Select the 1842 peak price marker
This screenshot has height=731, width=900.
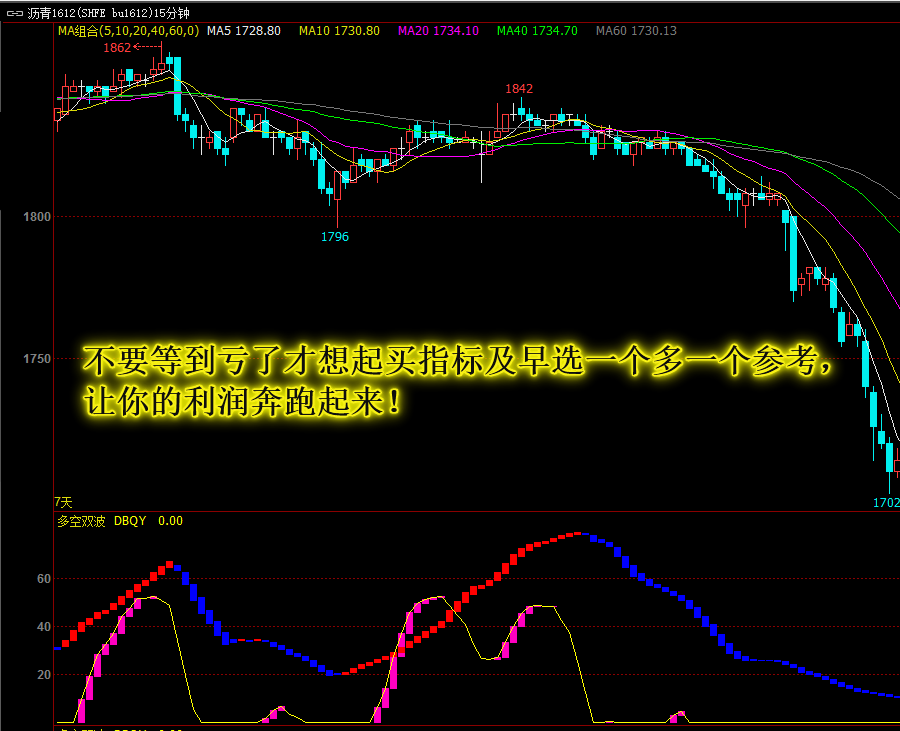[x=519, y=89]
